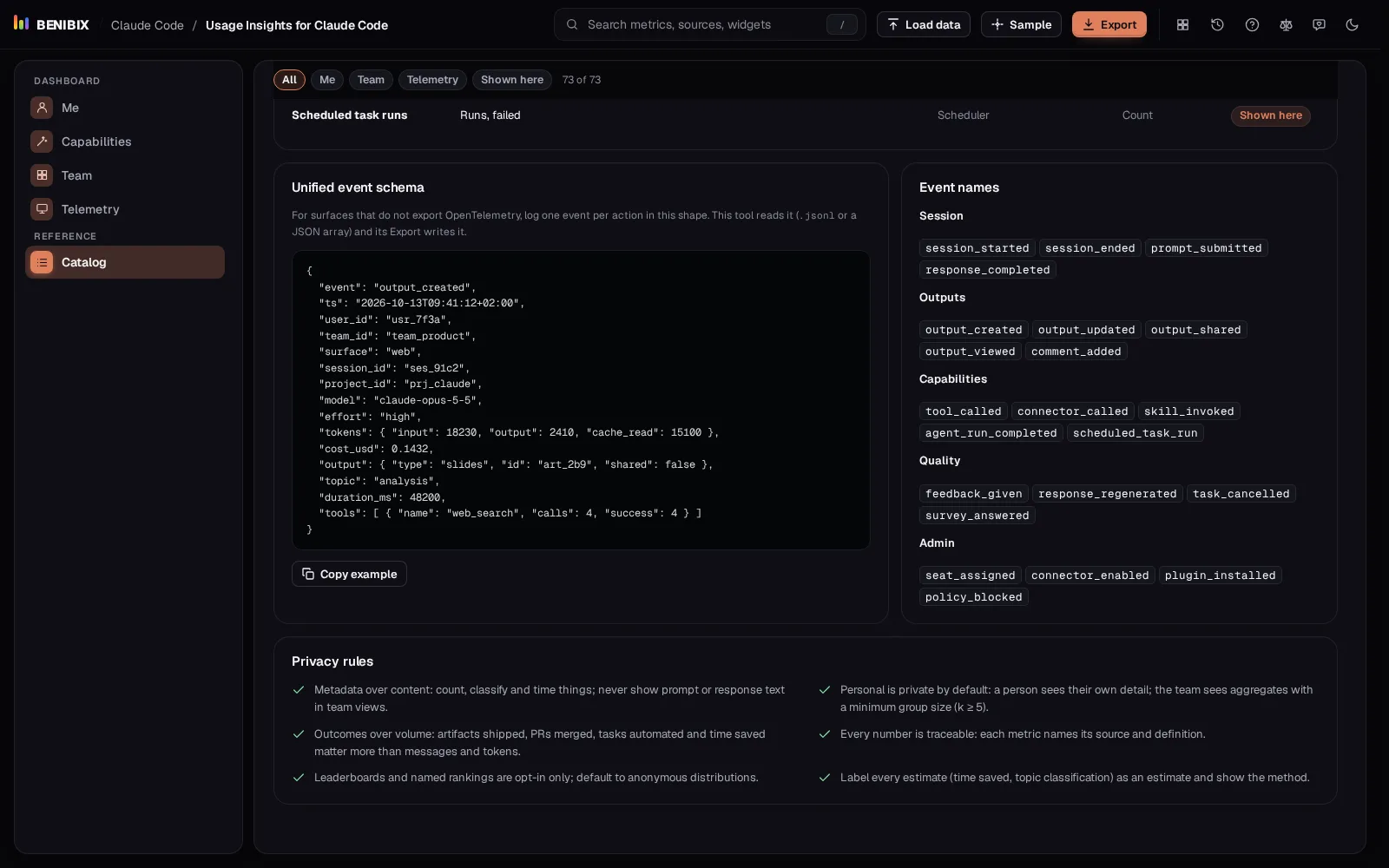Select the Me filter chip

[327, 80]
